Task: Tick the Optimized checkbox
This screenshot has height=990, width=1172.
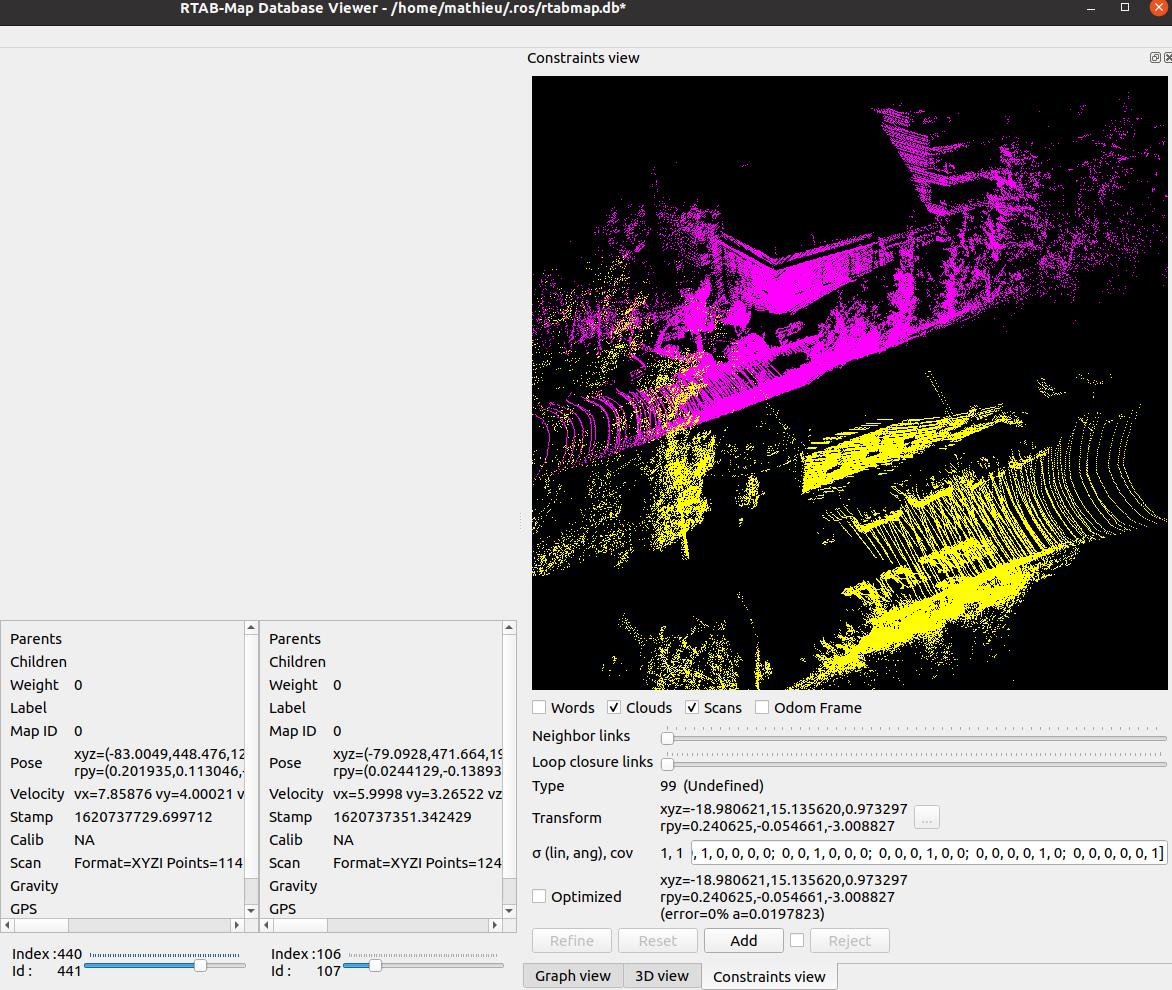Action: pos(539,896)
